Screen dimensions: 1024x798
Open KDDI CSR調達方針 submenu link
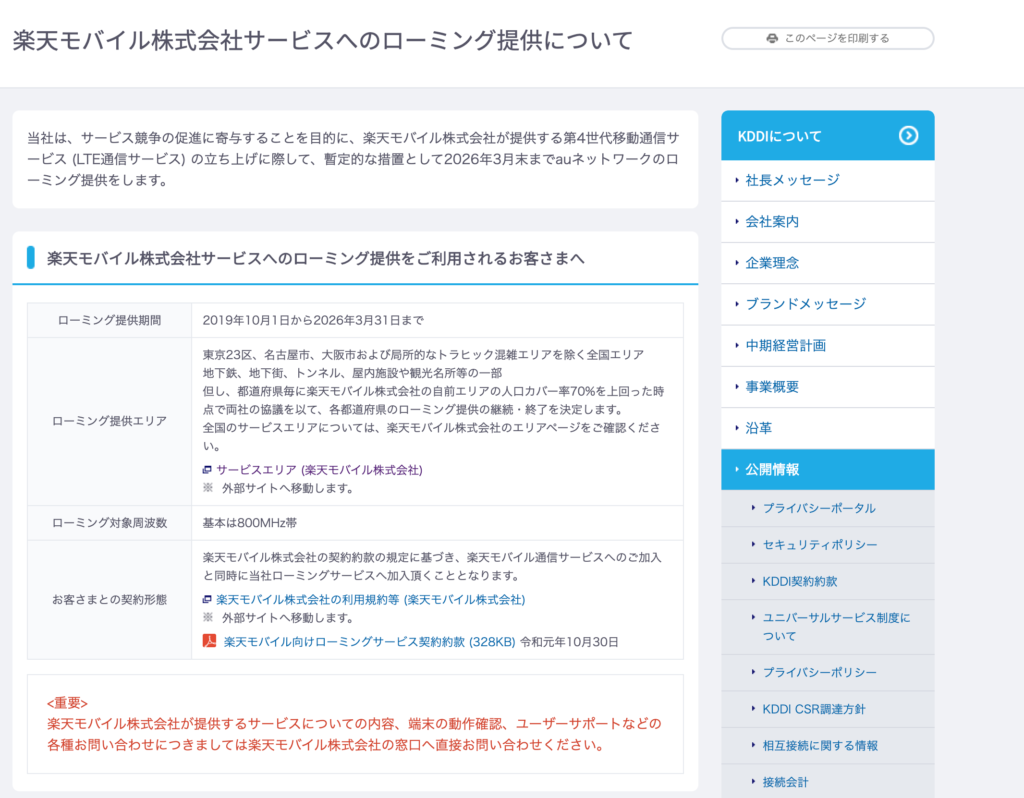tap(827, 709)
